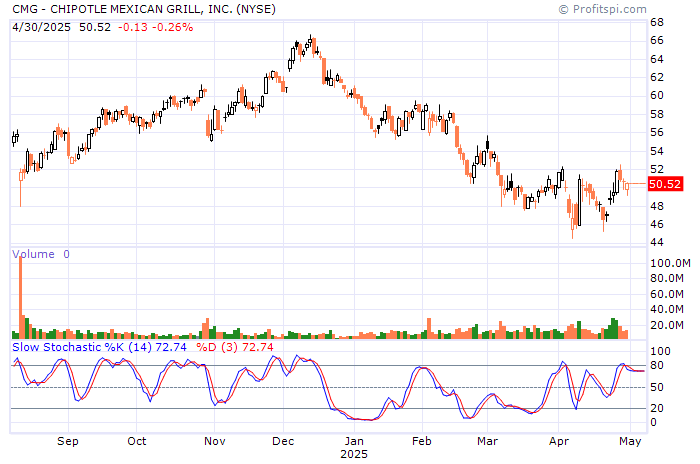Viewport: 700px width, 464px height.
Task: Click the 68 price axis label
Action: point(657,22)
